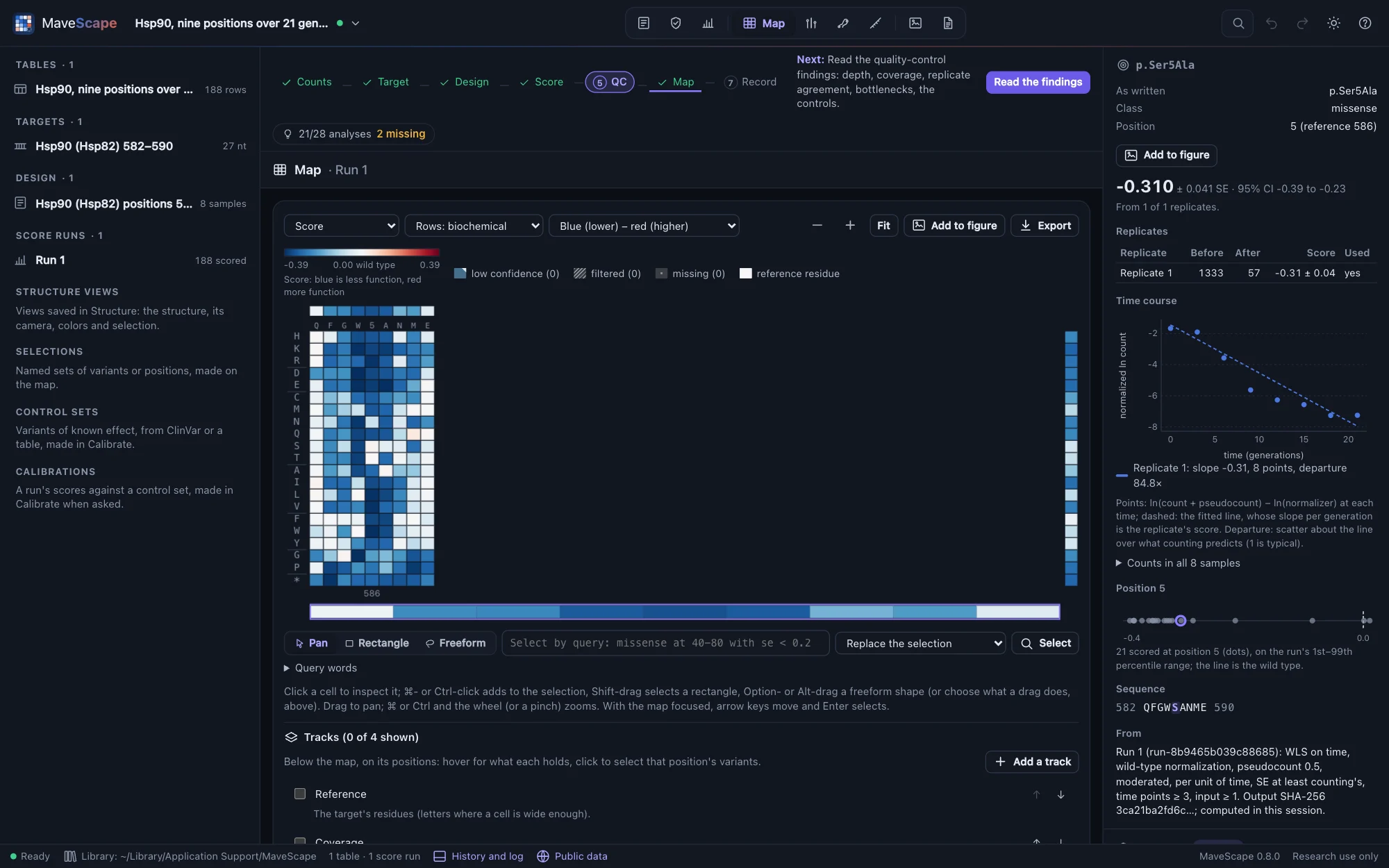This screenshot has height=868, width=1389.
Task: Open the protein structure icon in toolbar
Action: [843, 23]
